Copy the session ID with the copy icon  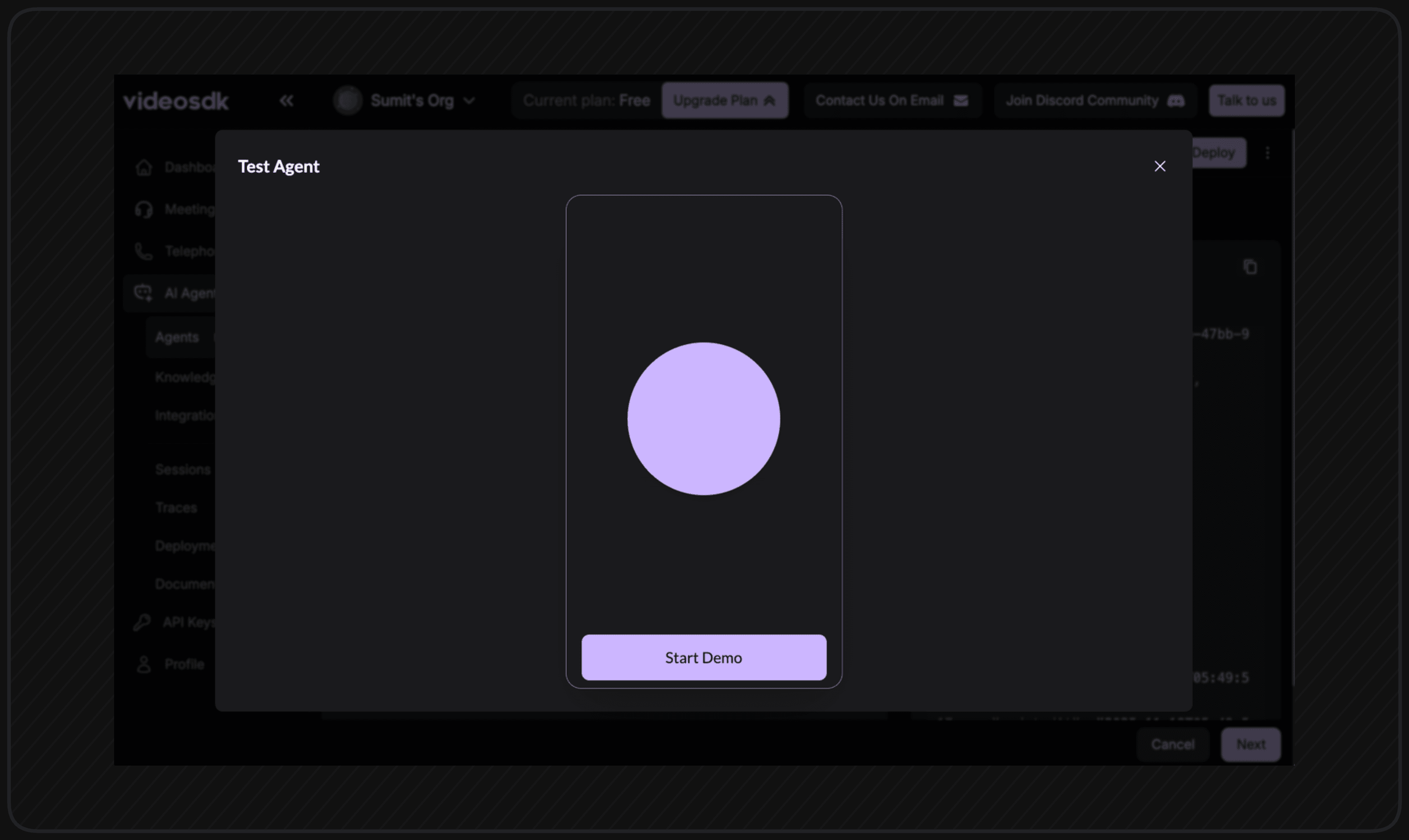1250,266
